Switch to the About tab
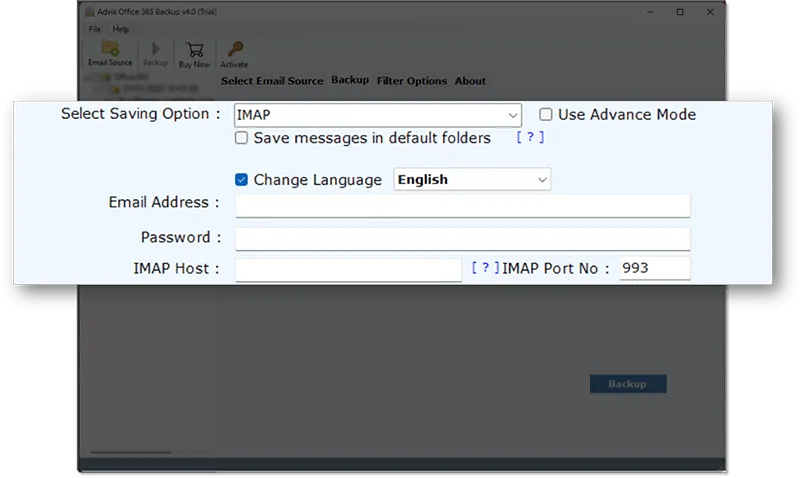The height and width of the screenshot is (478, 800). [470, 81]
